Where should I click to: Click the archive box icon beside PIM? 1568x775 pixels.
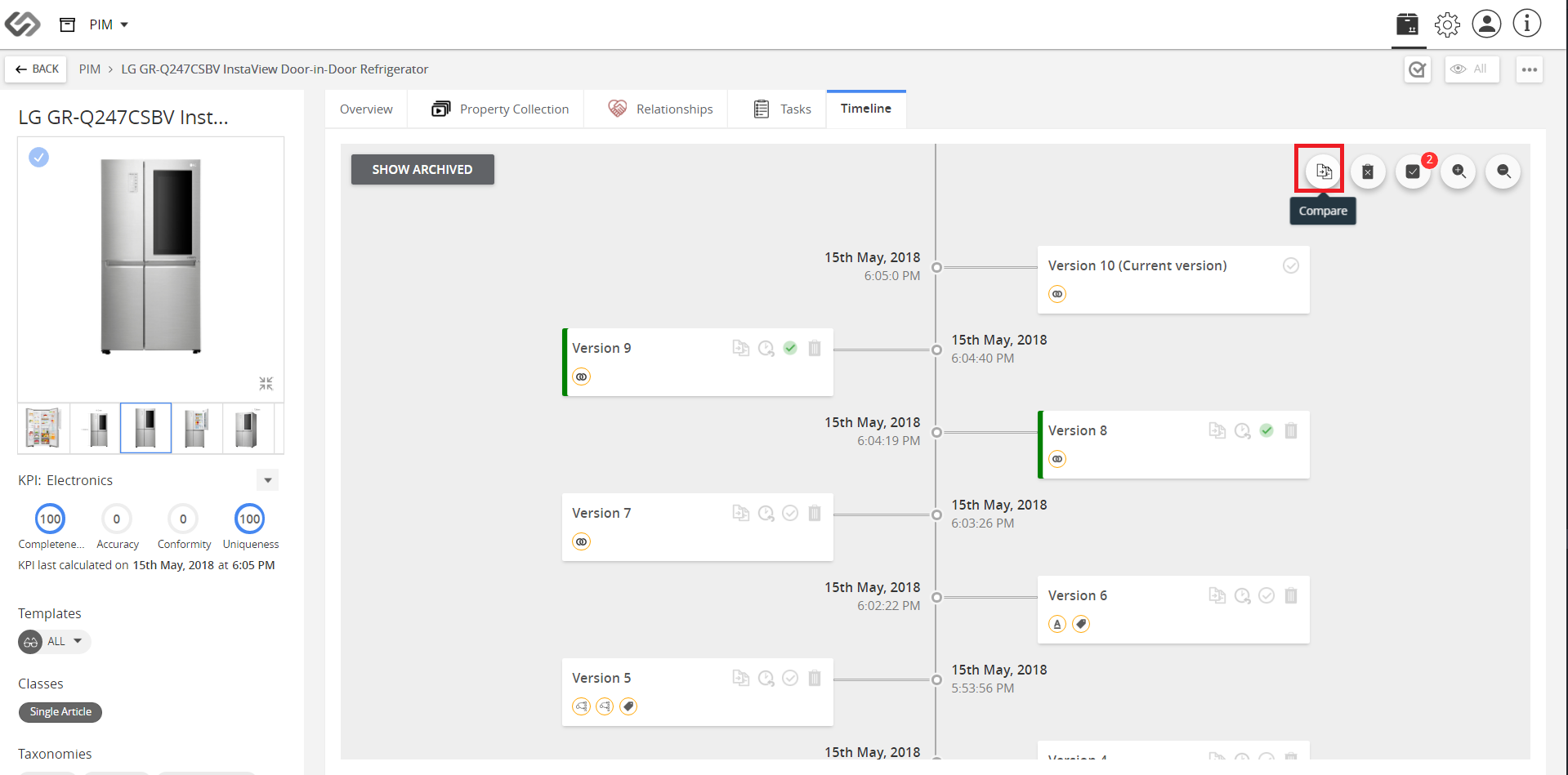68,24
